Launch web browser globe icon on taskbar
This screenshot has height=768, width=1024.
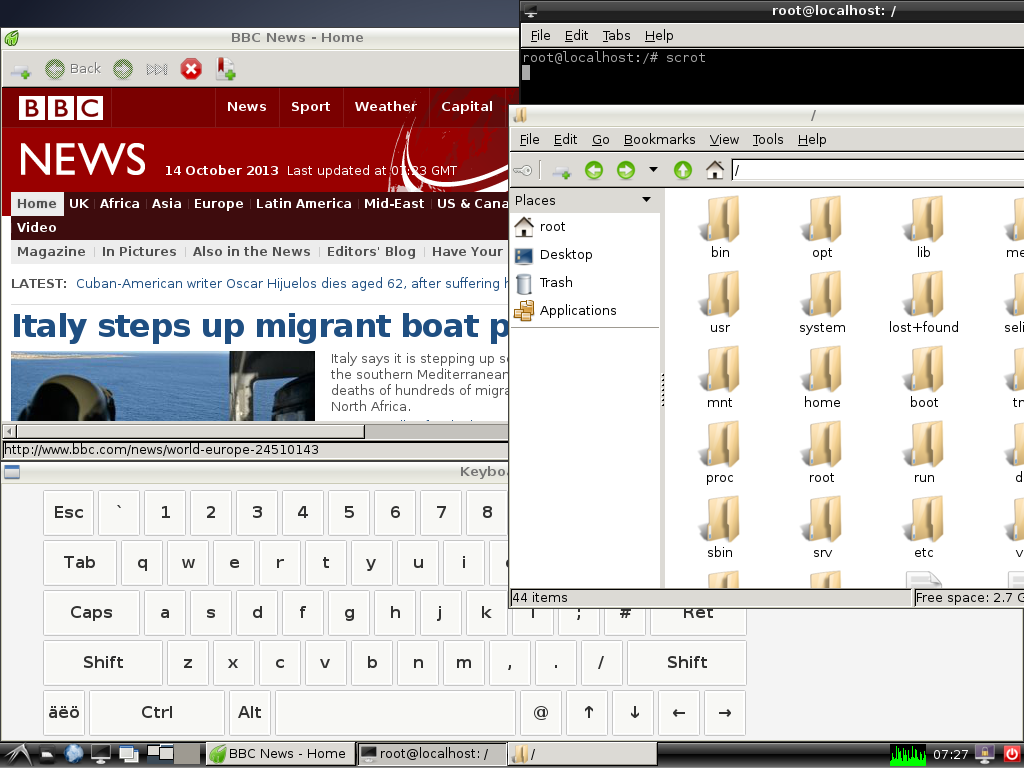coord(74,754)
